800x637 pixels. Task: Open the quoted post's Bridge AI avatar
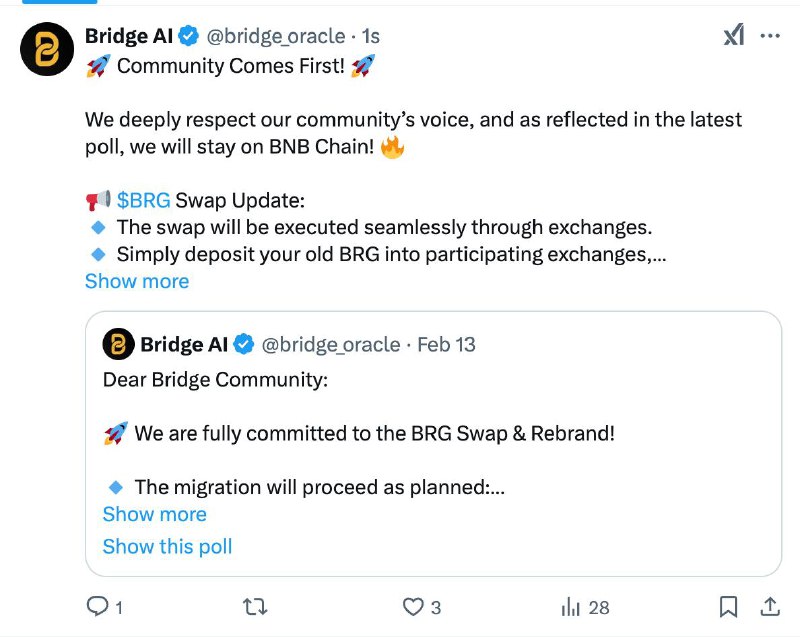coord(118,344)
